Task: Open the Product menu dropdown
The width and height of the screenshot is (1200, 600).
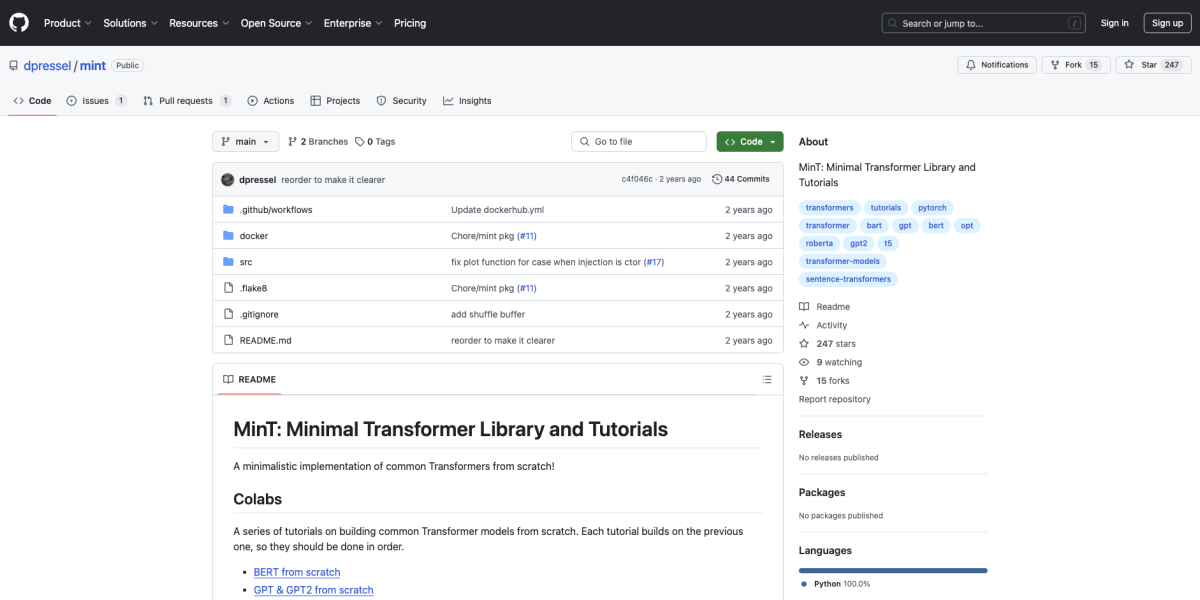Action: point(68,23)
